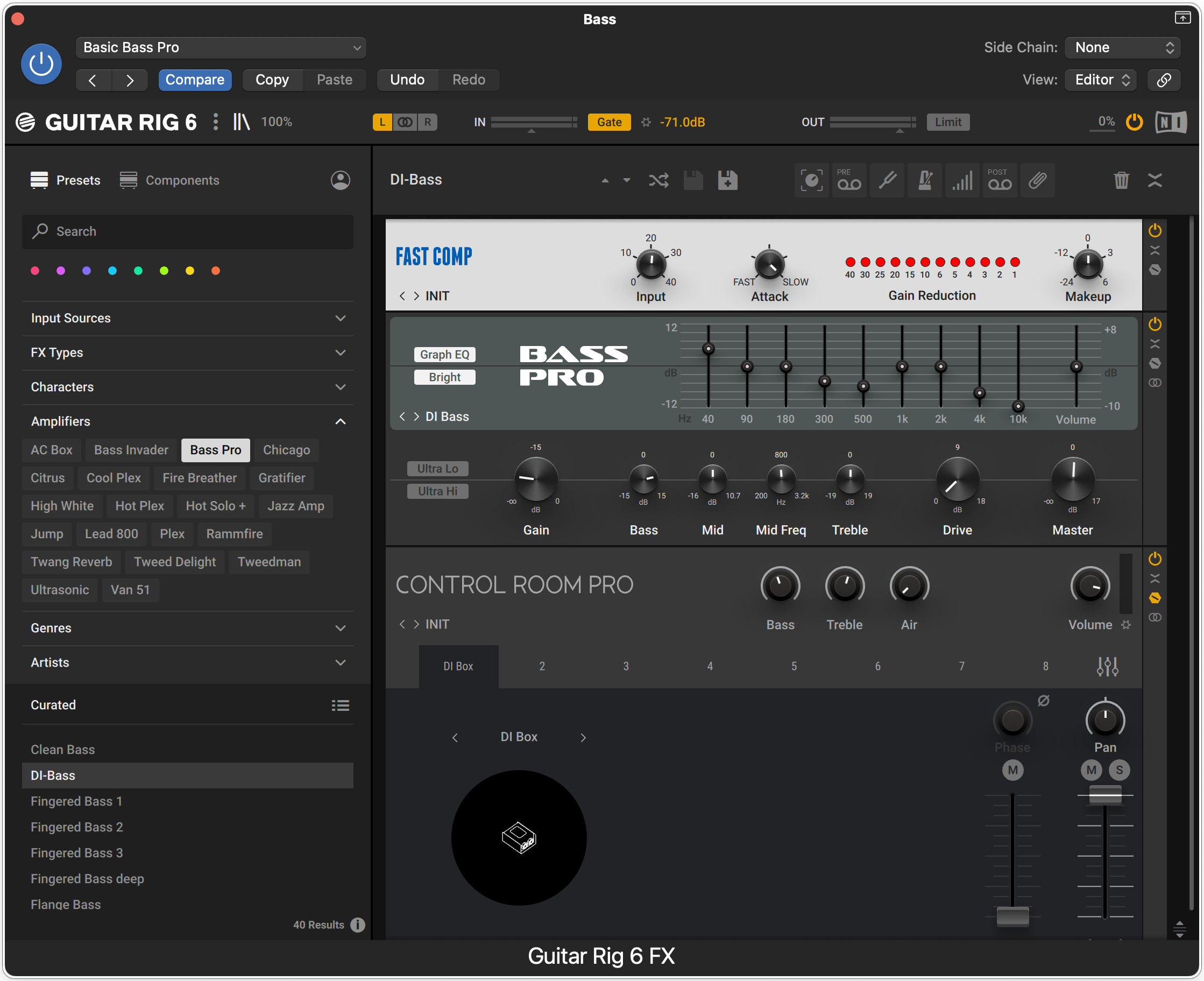Screen dimensions: 1204x981
Task: Click the paperclip attachment icon
Action: click(x=1037, y=180)
